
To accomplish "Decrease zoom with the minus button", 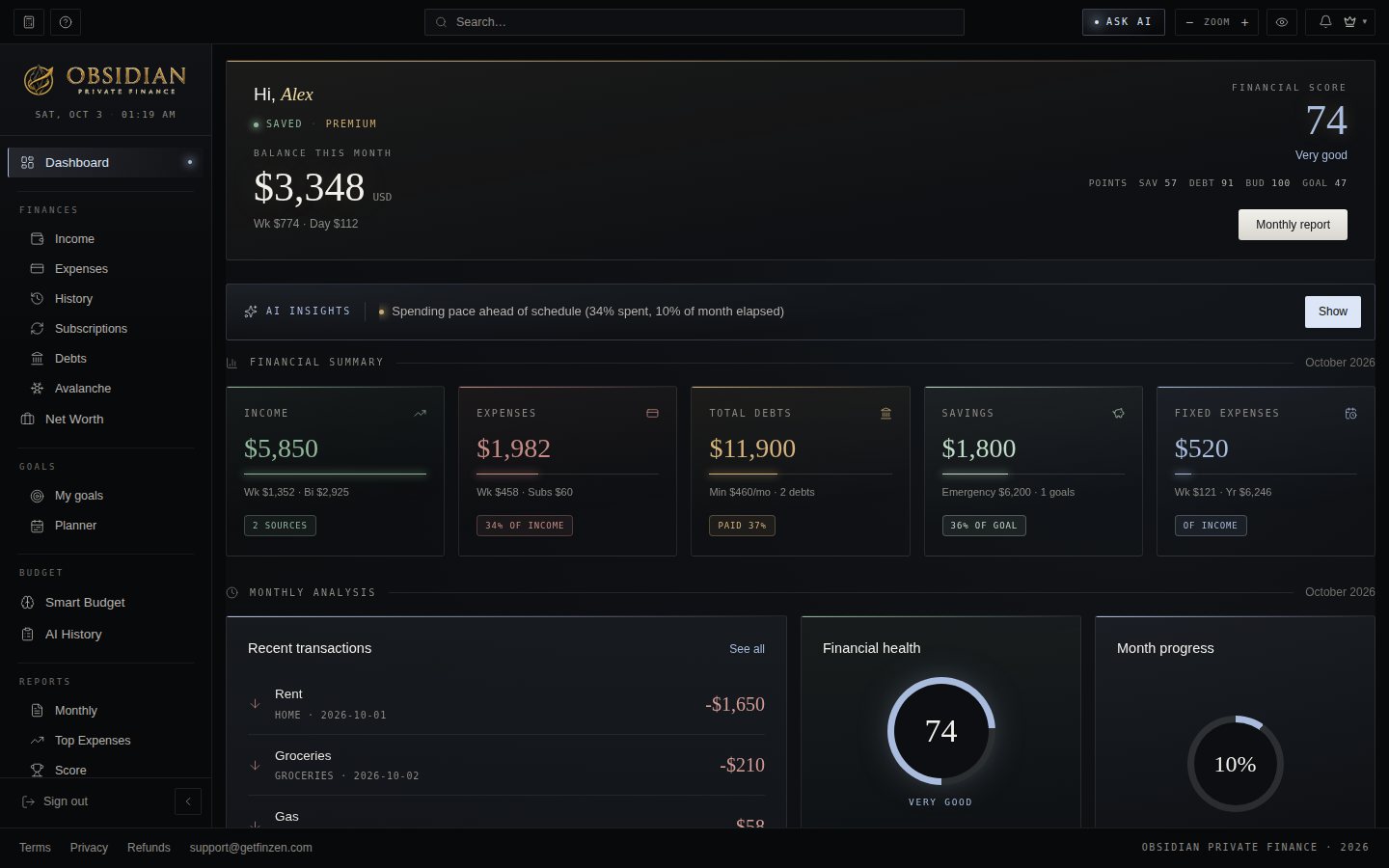I will coord(1189,22).
